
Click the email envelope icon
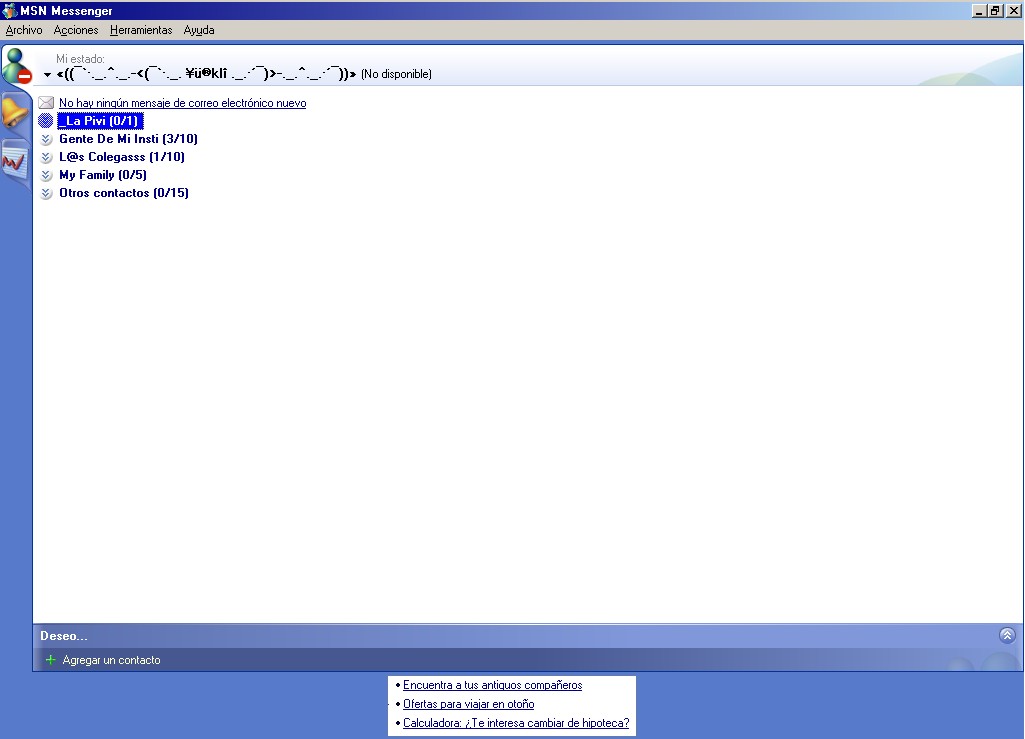46,103
